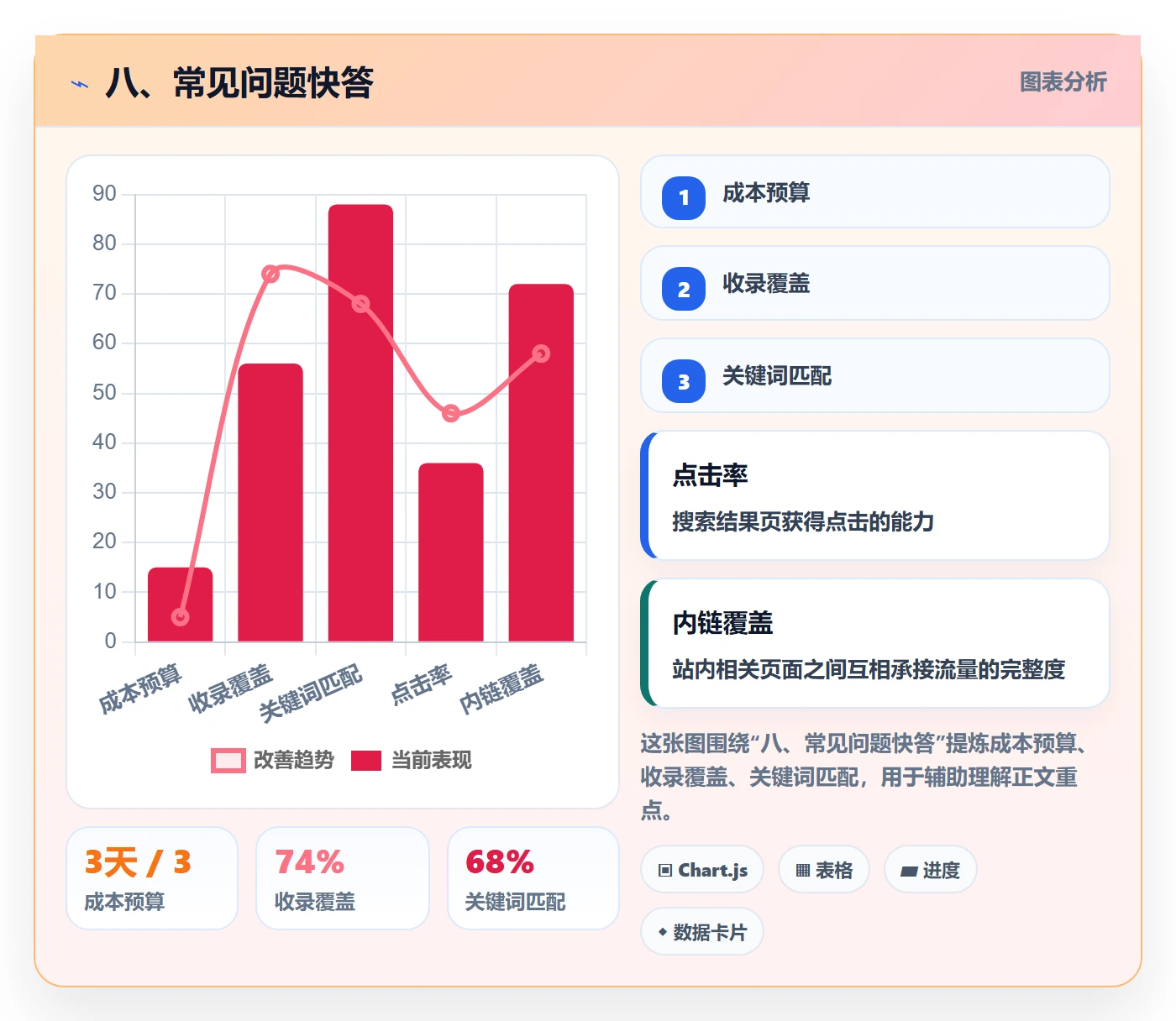Click the icon in the Chart.js tag

pyautogui.click(x=665, y=871)
